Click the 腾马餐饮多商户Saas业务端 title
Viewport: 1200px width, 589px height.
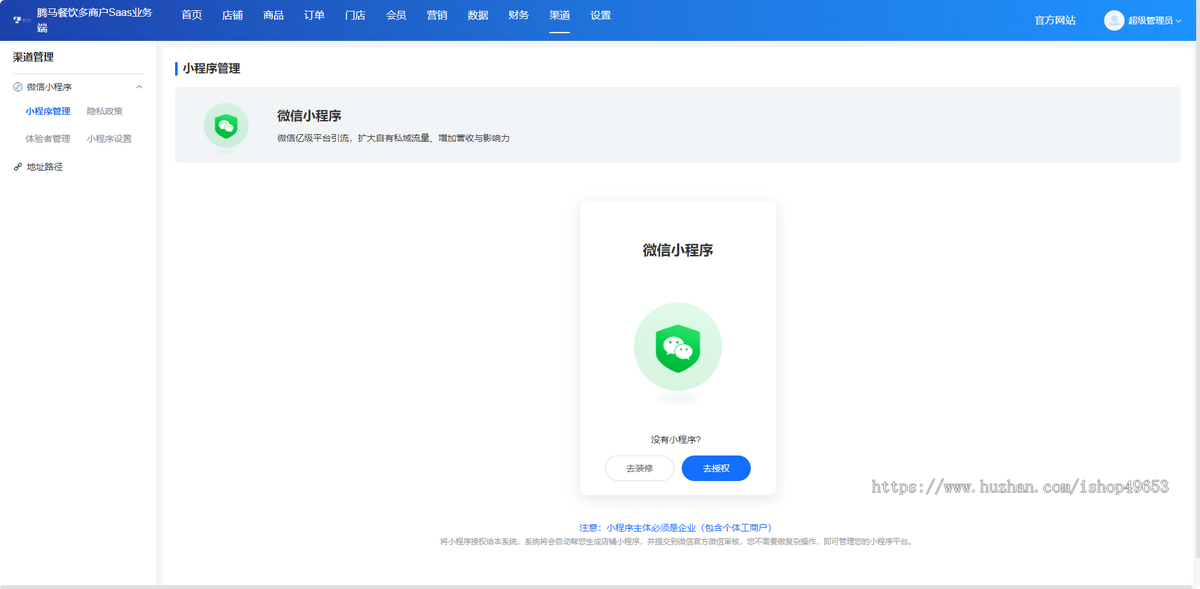pyautogui.click(x=94, y=20)
